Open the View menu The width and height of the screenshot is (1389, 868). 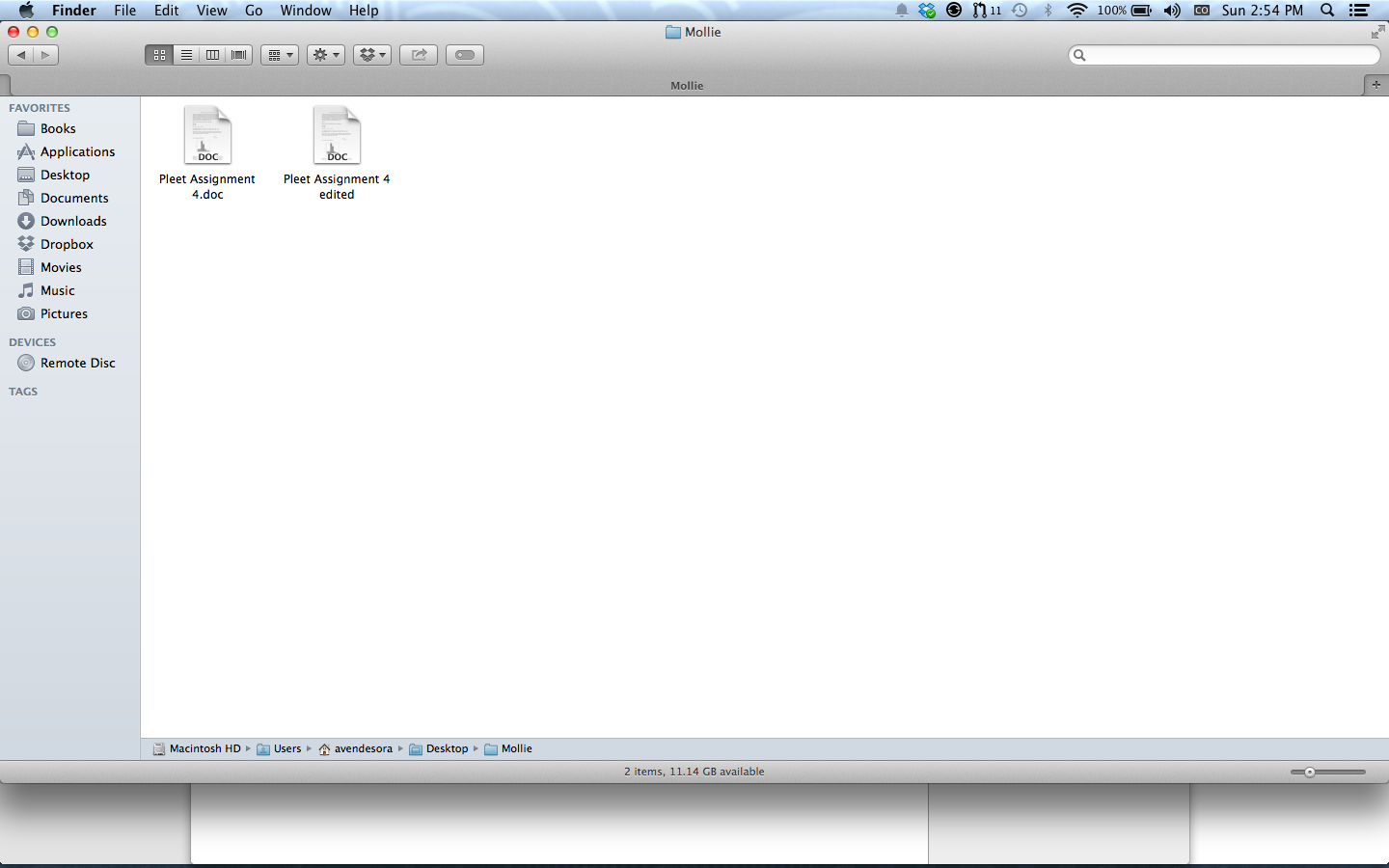[211, 11]
